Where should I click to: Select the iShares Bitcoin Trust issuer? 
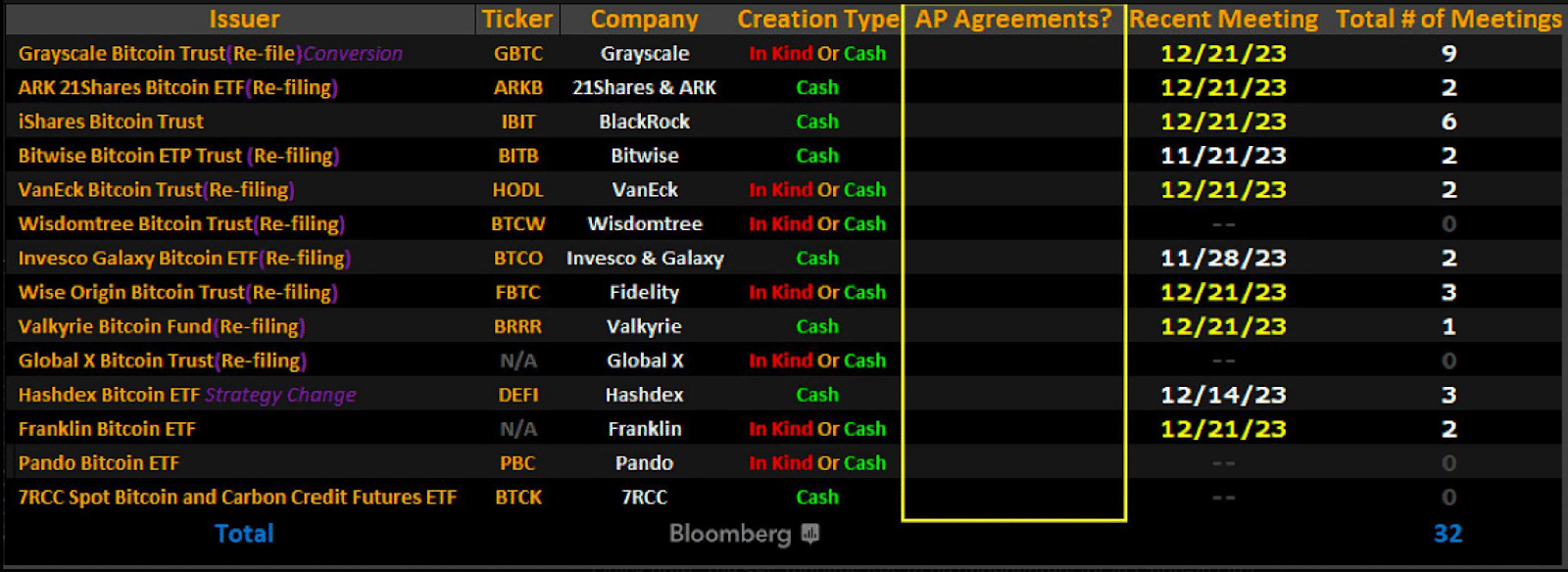coord(111,121)
